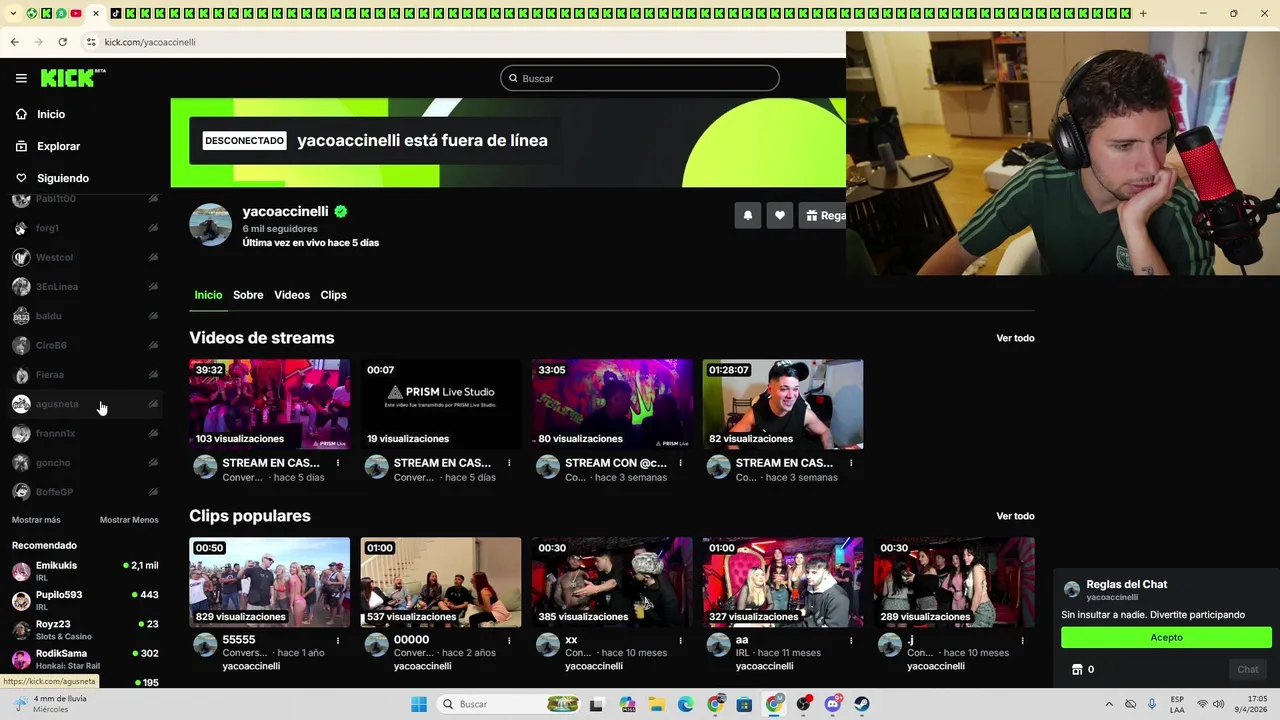Play the 01:28:07 stream video thumbnail
Screen dimensions: 1280x720
(783, 404)
